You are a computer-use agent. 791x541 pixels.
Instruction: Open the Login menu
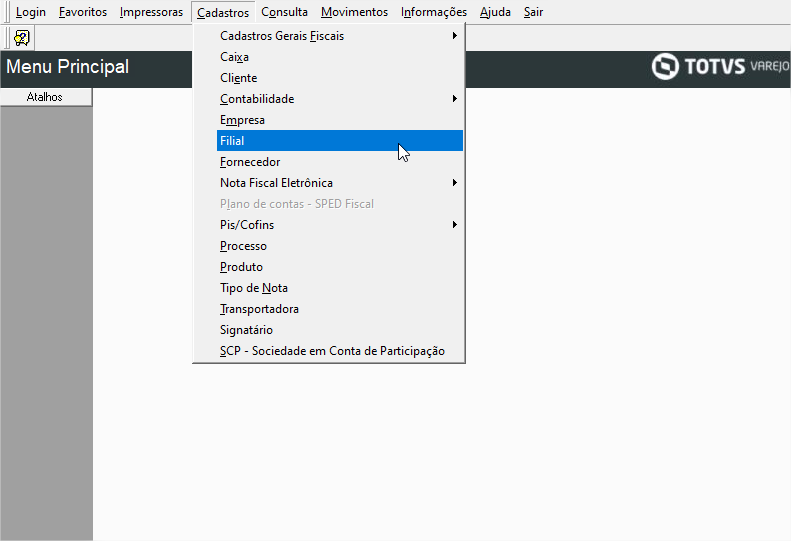click(x=30, y=12)
